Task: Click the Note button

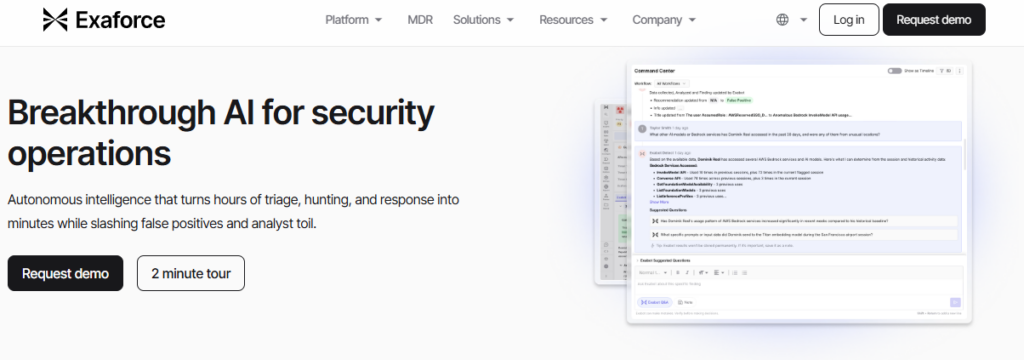Action: pyautogui.click(x=685, y=303)
